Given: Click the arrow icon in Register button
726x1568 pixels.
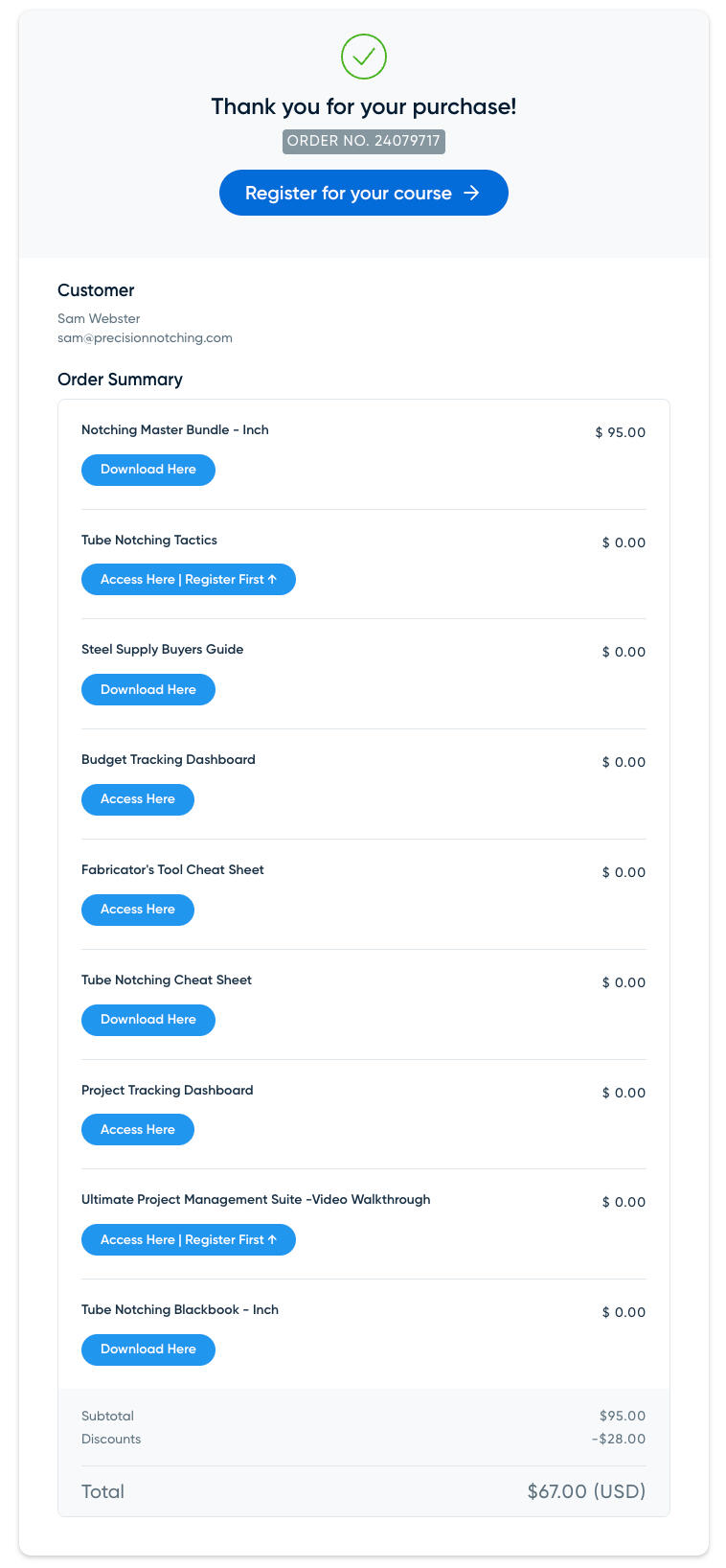Looking at the screenshot, I should click(471, 193).
